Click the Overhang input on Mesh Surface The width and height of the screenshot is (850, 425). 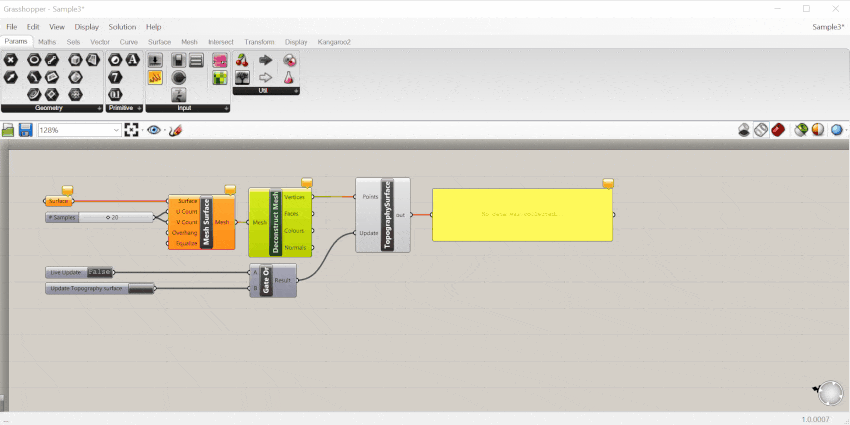[x=184, y=233]
